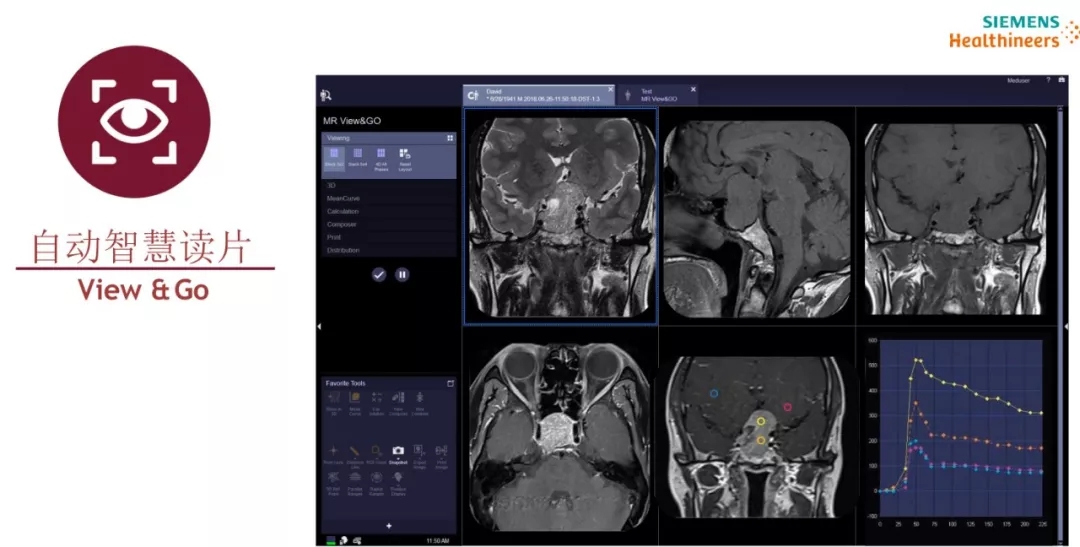Open the Calculation workflow step
The image size is (1080, 547).
388,211
